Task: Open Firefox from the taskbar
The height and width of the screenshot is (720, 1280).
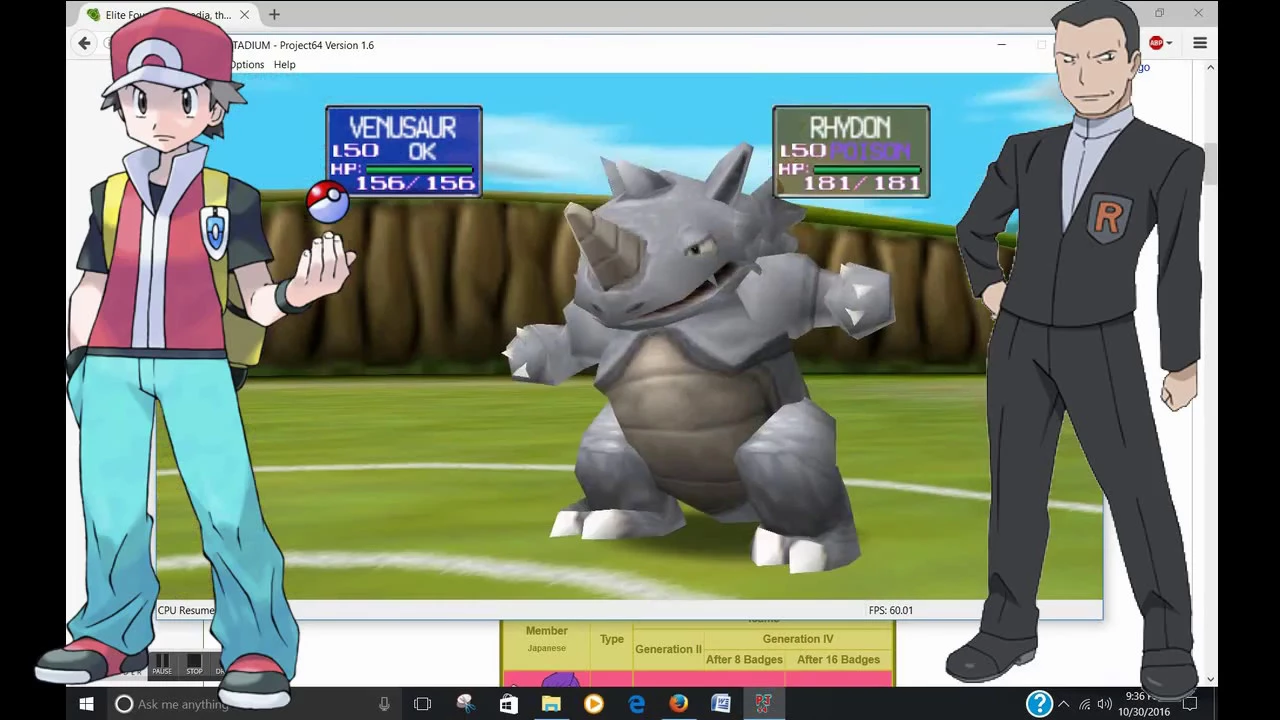Action: pyautogui.click(x=678, y=704)
